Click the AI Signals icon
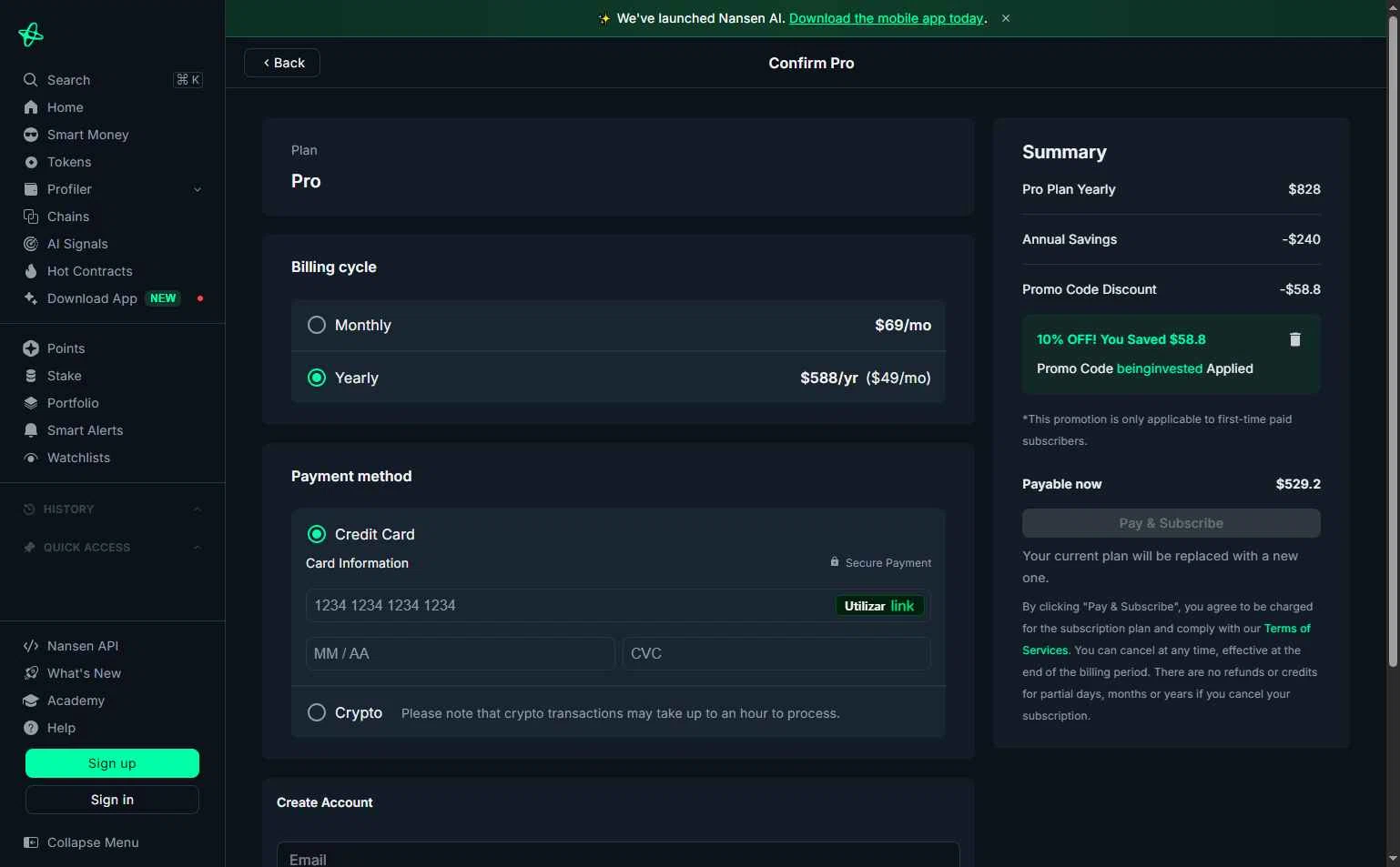 tap(31, 244)
